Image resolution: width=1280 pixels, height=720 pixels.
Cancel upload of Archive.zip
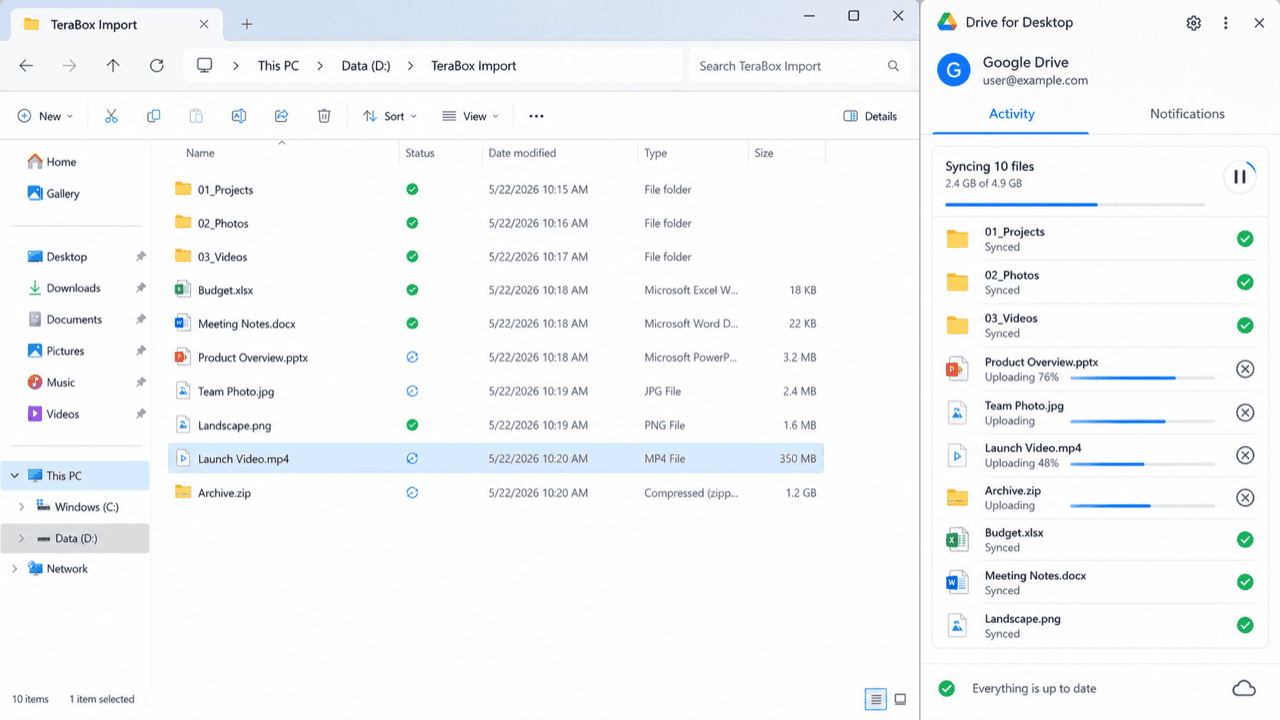tap(1245, 497)
